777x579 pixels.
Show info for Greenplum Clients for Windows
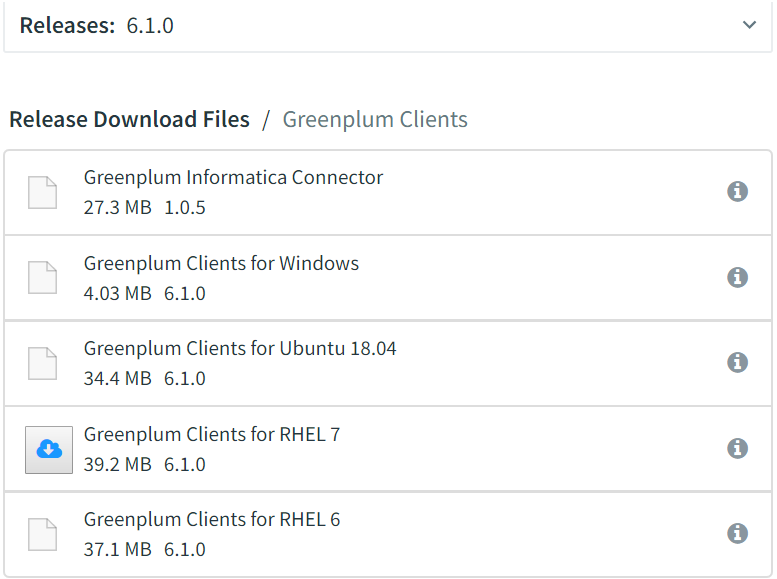[x=737, y=277]
